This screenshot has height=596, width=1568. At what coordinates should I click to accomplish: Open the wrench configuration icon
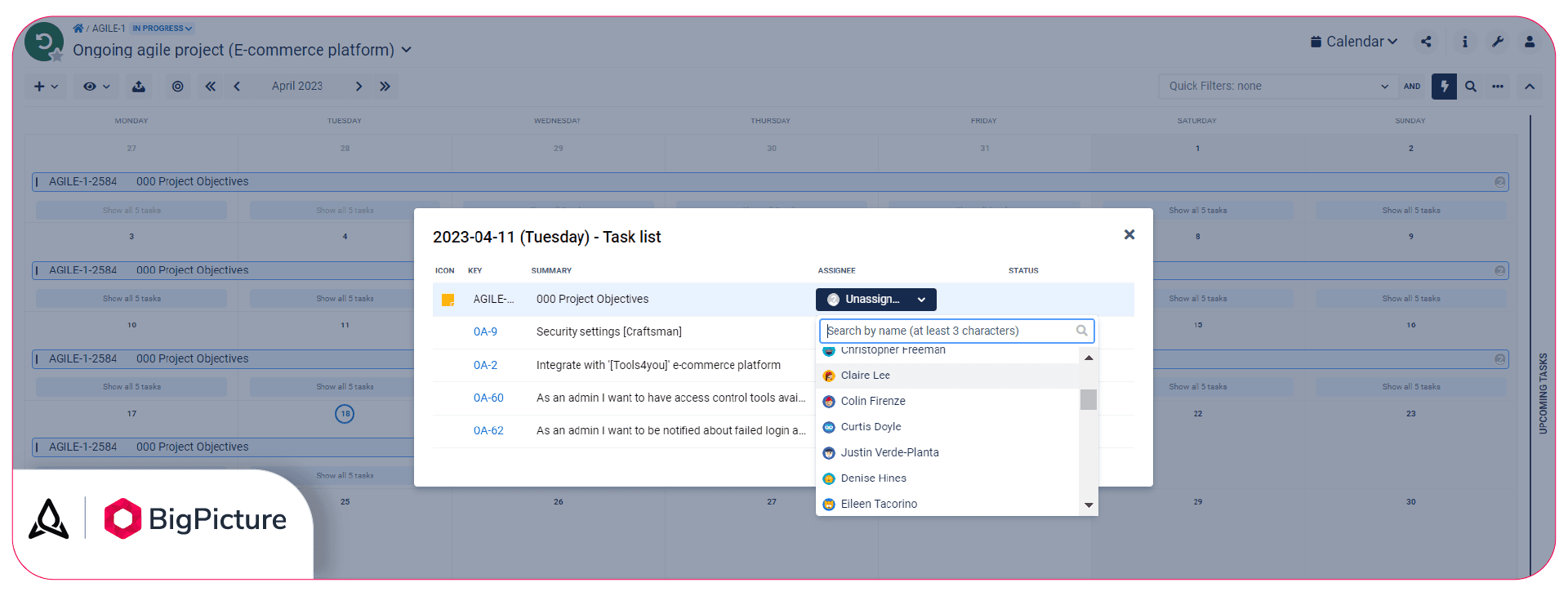(x=1498, y=42)
